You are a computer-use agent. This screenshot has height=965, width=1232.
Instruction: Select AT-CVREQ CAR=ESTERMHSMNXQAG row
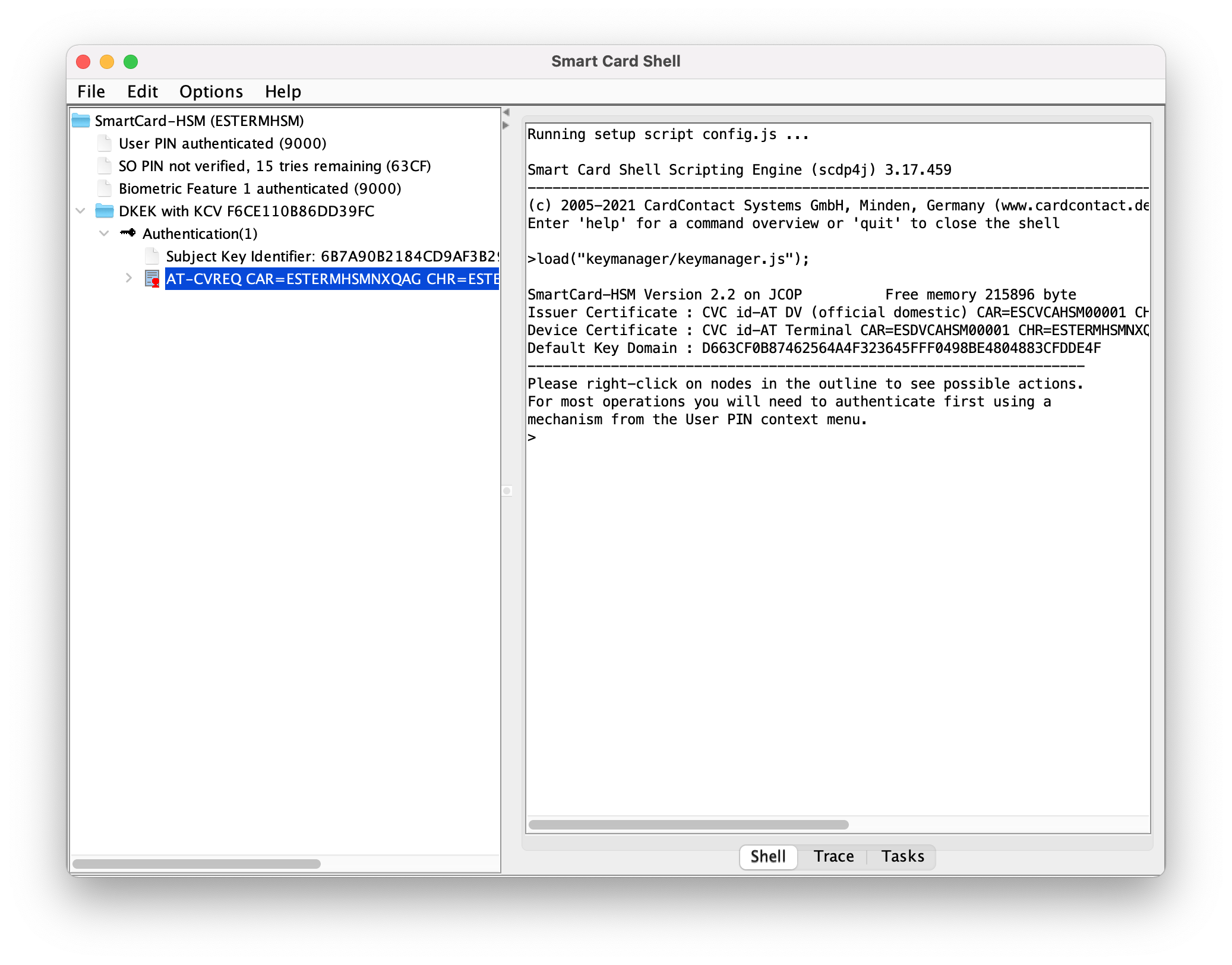click(332, 279)
